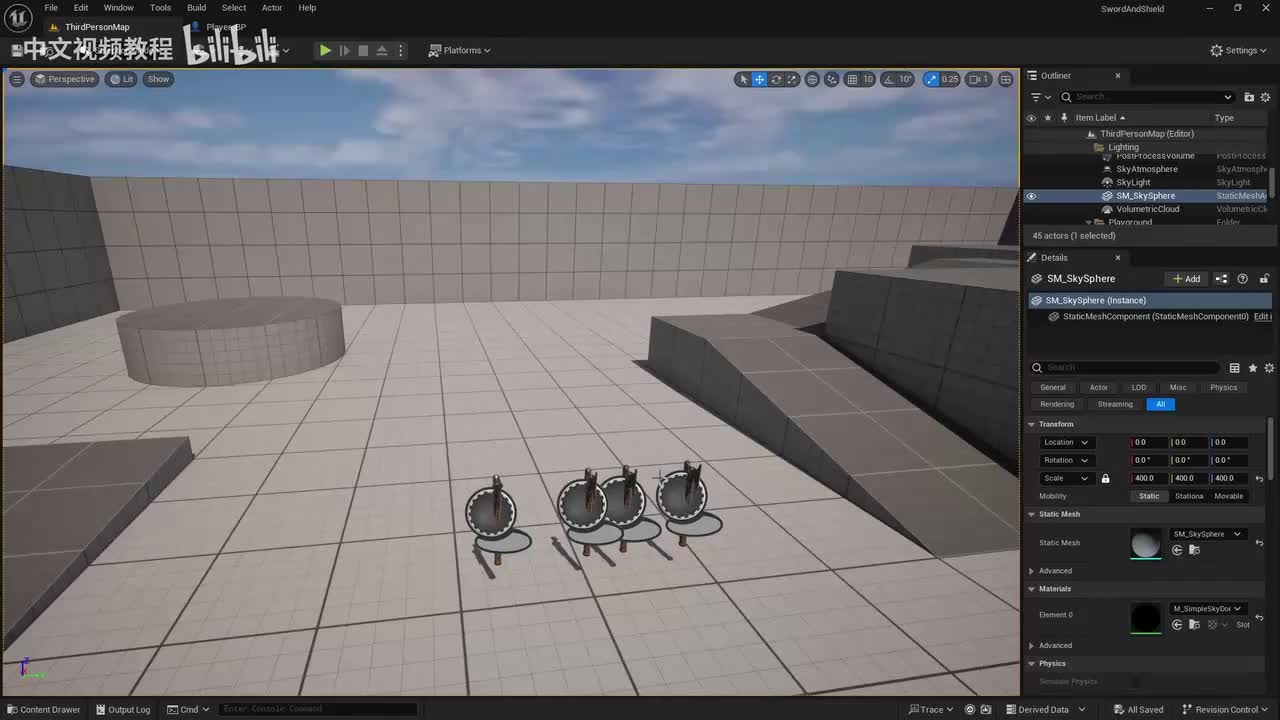The height and width of the screenshot is (720, 1280).
Task: Select SkyAtmosphere in Outliner
Action: (x=1147, y=169)
